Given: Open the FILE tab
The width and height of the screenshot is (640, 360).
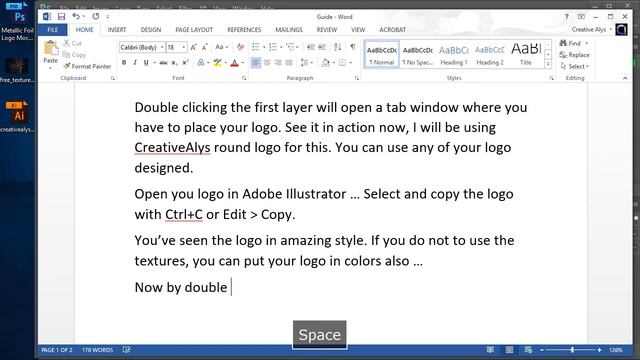Looking at the screenshot, I should [53, 30].
